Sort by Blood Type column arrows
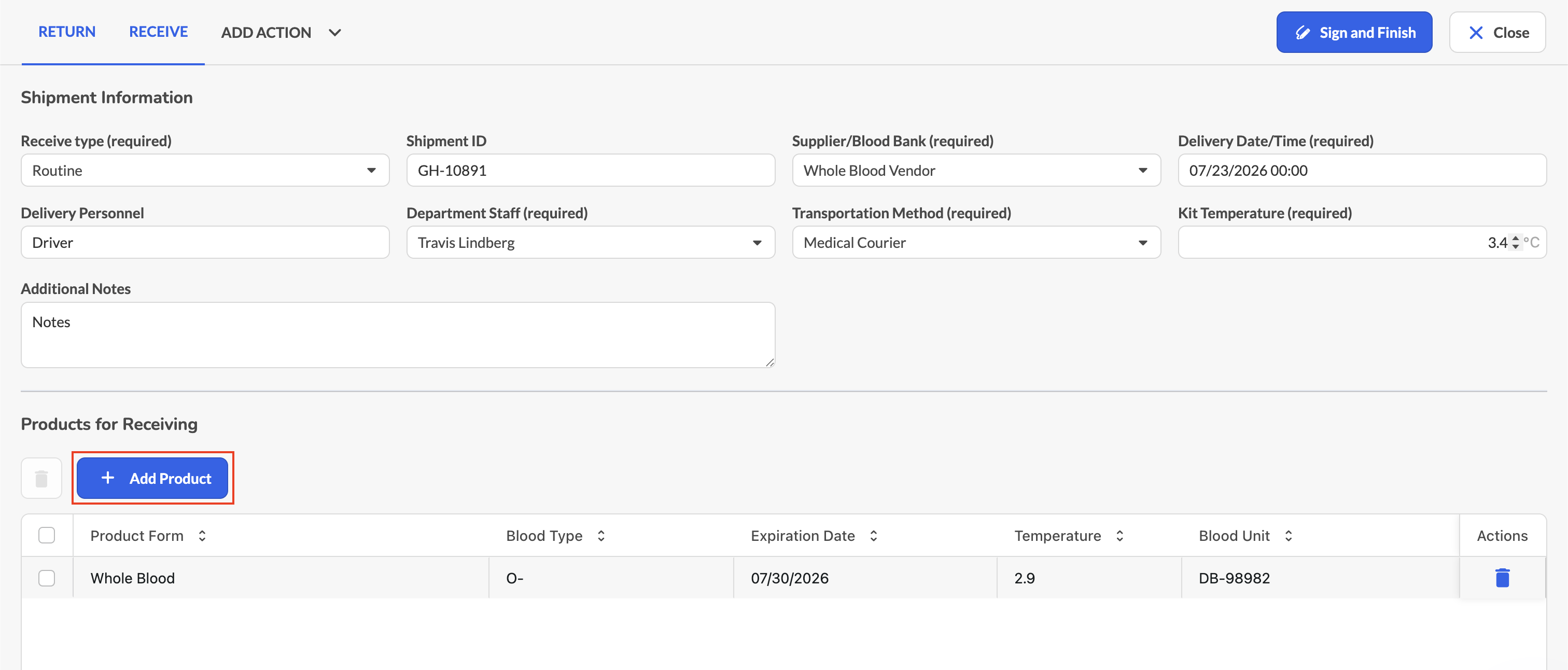Image resolution: width=1568 pixels, height=670 pixels. pos(601,536)
